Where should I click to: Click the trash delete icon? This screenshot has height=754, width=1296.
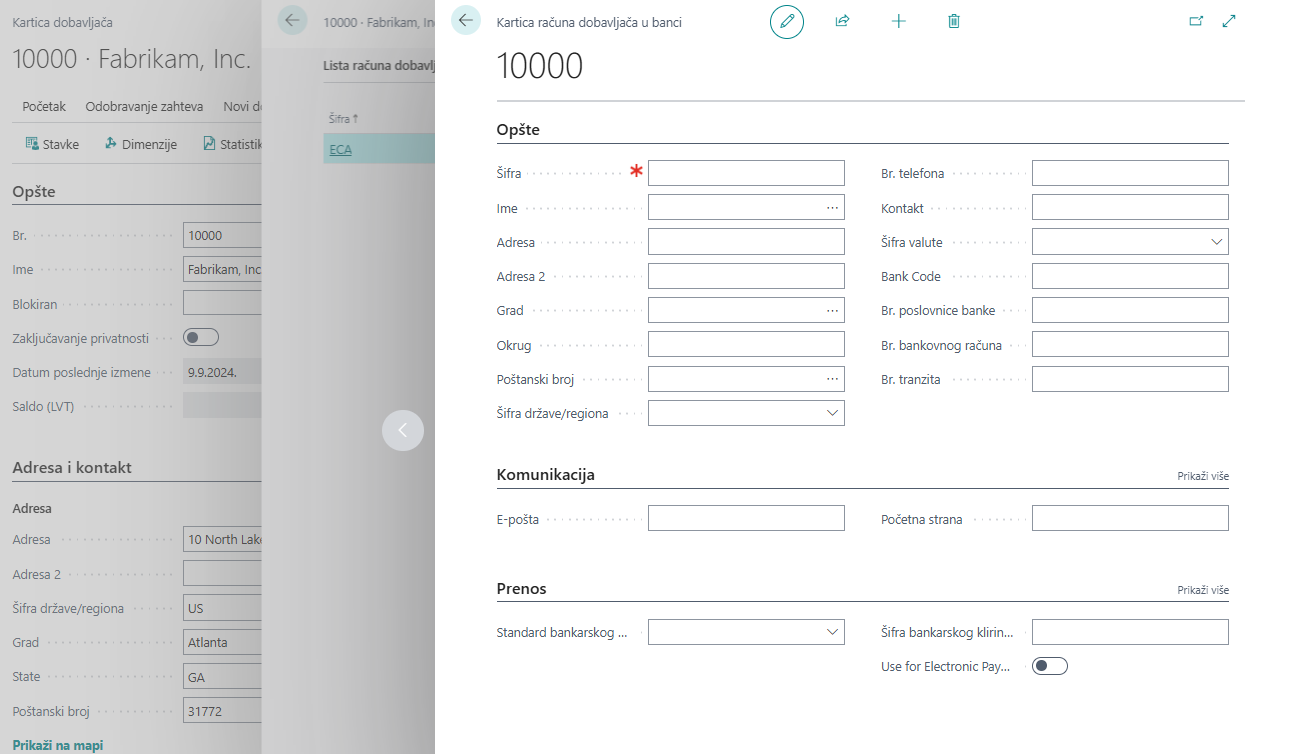(x=954, y=21)
